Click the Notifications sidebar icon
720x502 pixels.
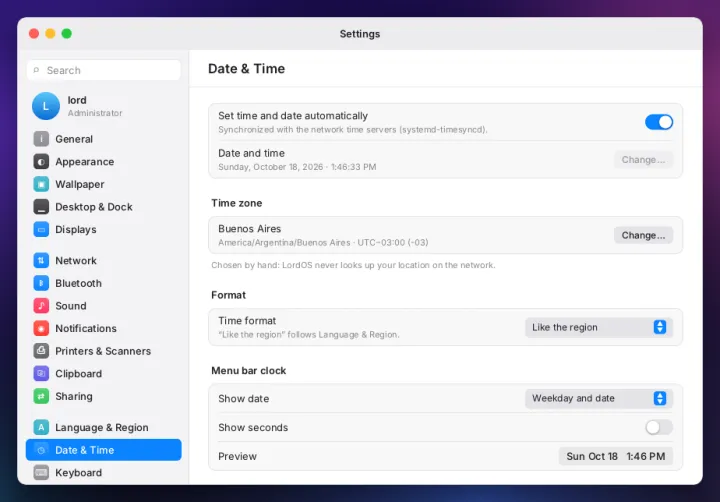coord(41,328)
